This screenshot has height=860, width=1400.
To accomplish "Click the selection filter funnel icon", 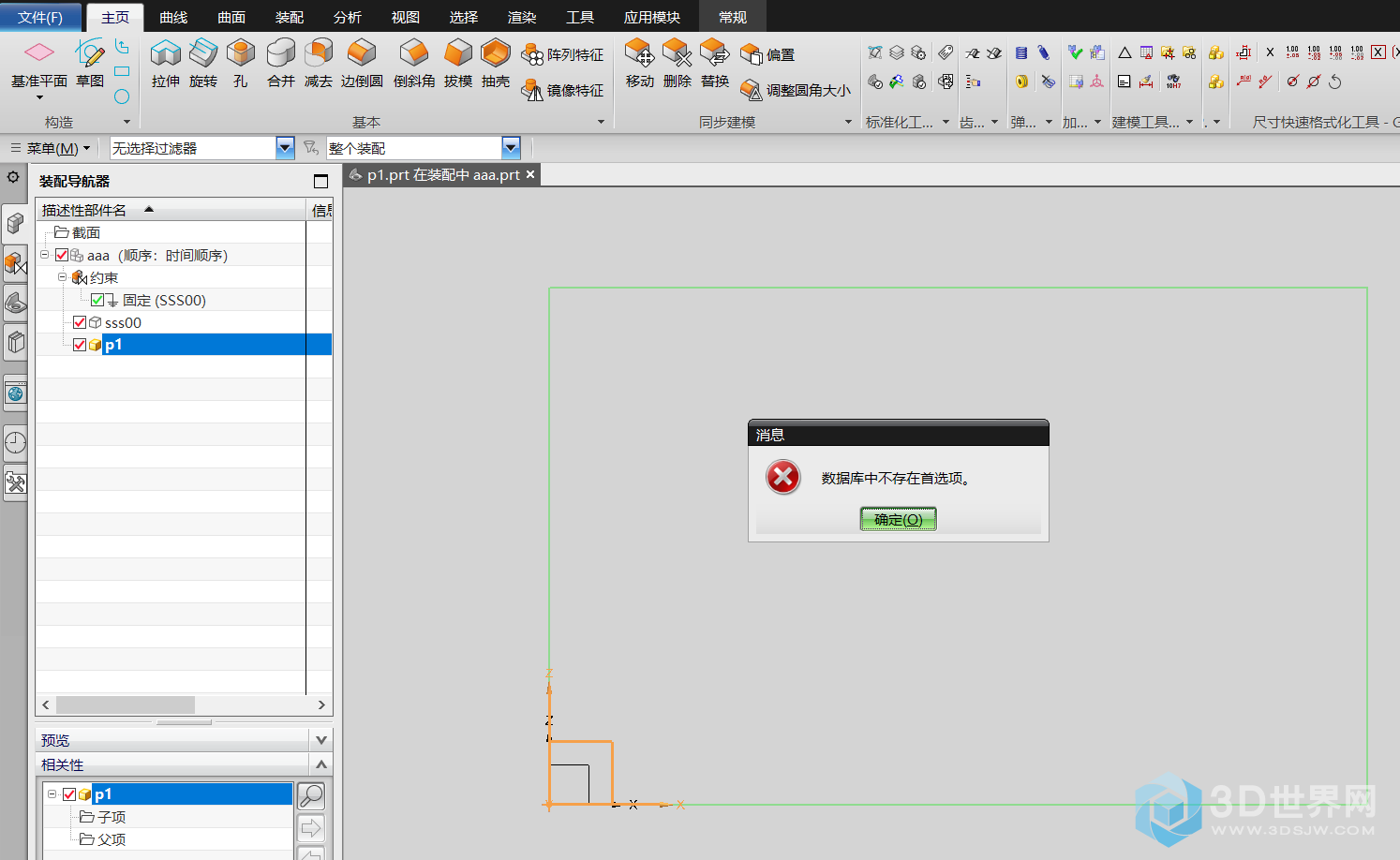I will click(x=311, y=148).
